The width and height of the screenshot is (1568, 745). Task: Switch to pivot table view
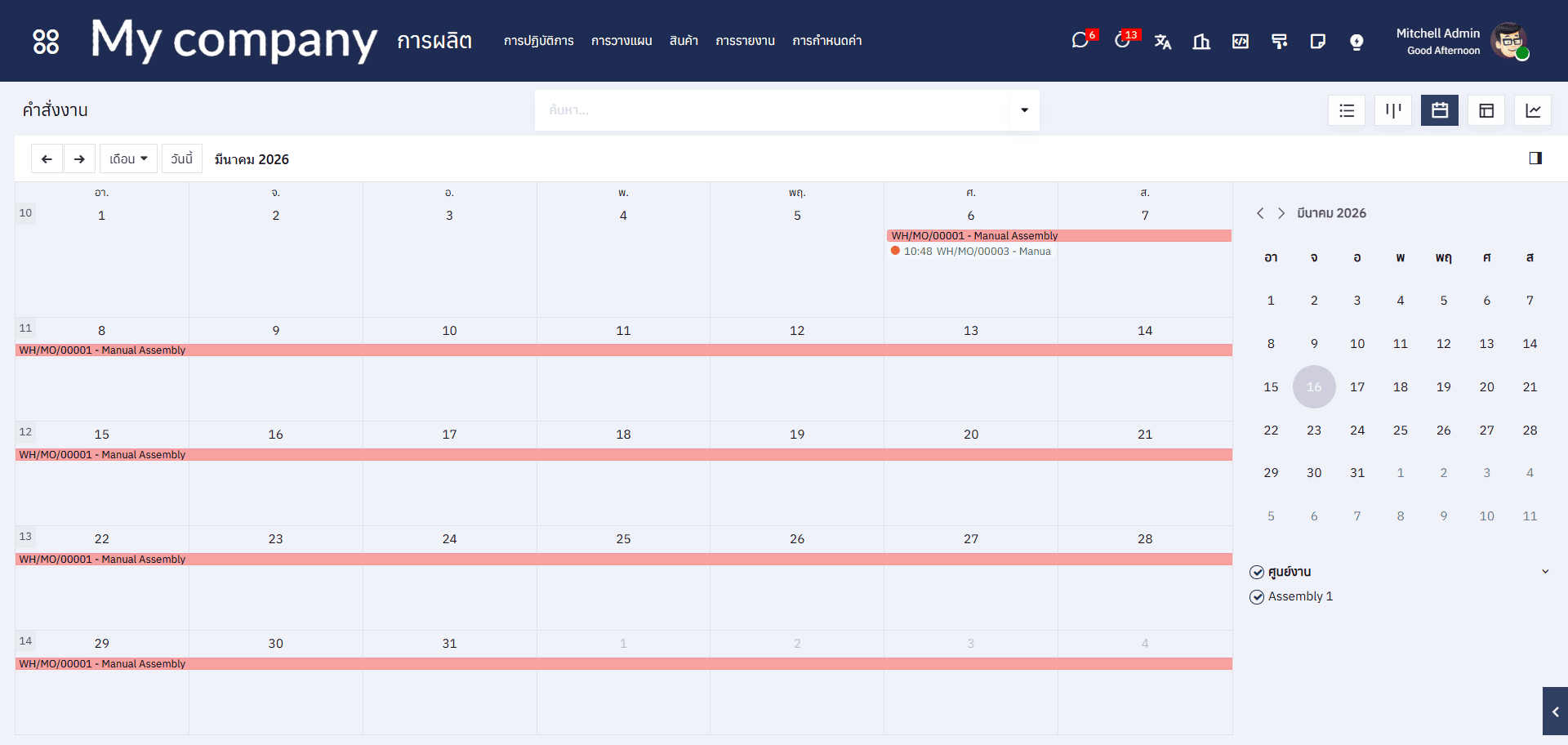(x=1486, y=110)
